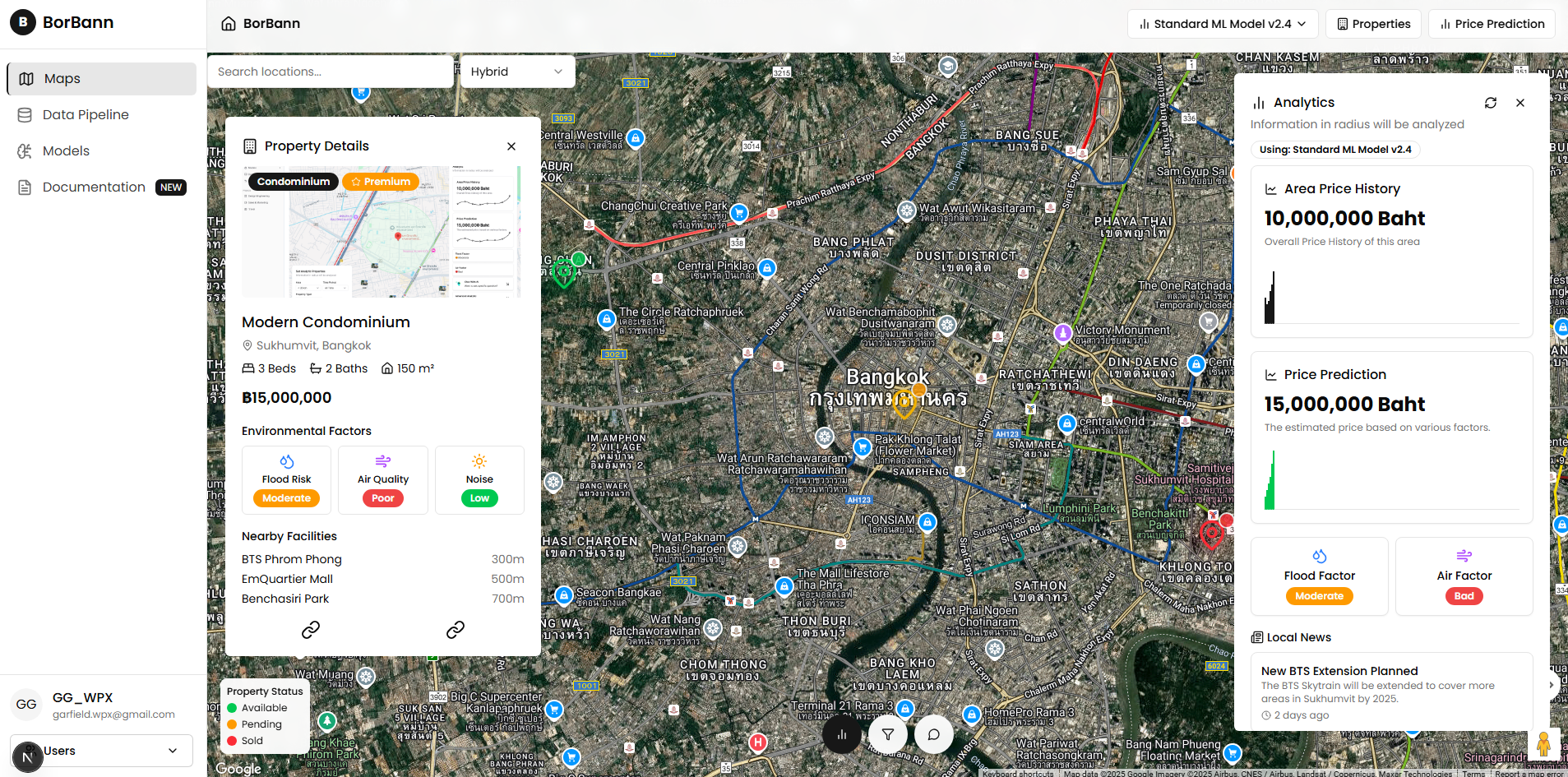
Task: Expand the Standard ML Model v2.4 dropdown
Action: (1222, 24)
